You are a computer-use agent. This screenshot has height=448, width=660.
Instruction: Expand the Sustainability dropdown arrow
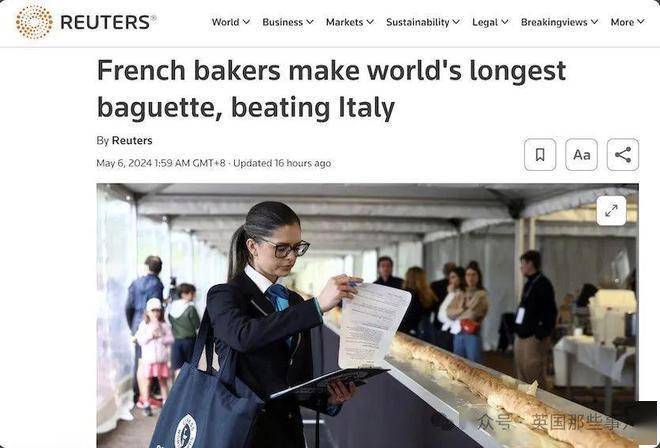456,21
